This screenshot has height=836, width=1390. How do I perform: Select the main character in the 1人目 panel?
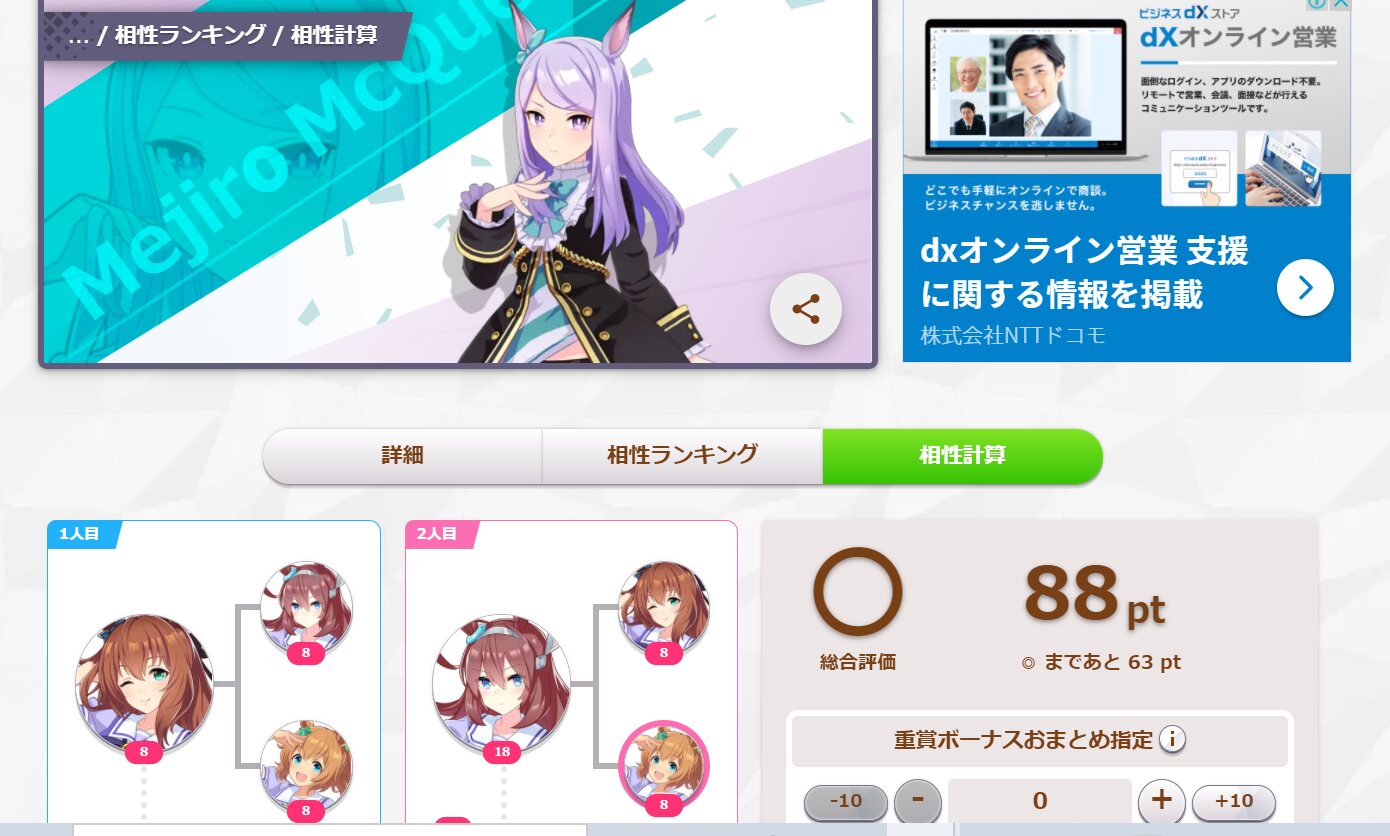click(x=144, y=684)
